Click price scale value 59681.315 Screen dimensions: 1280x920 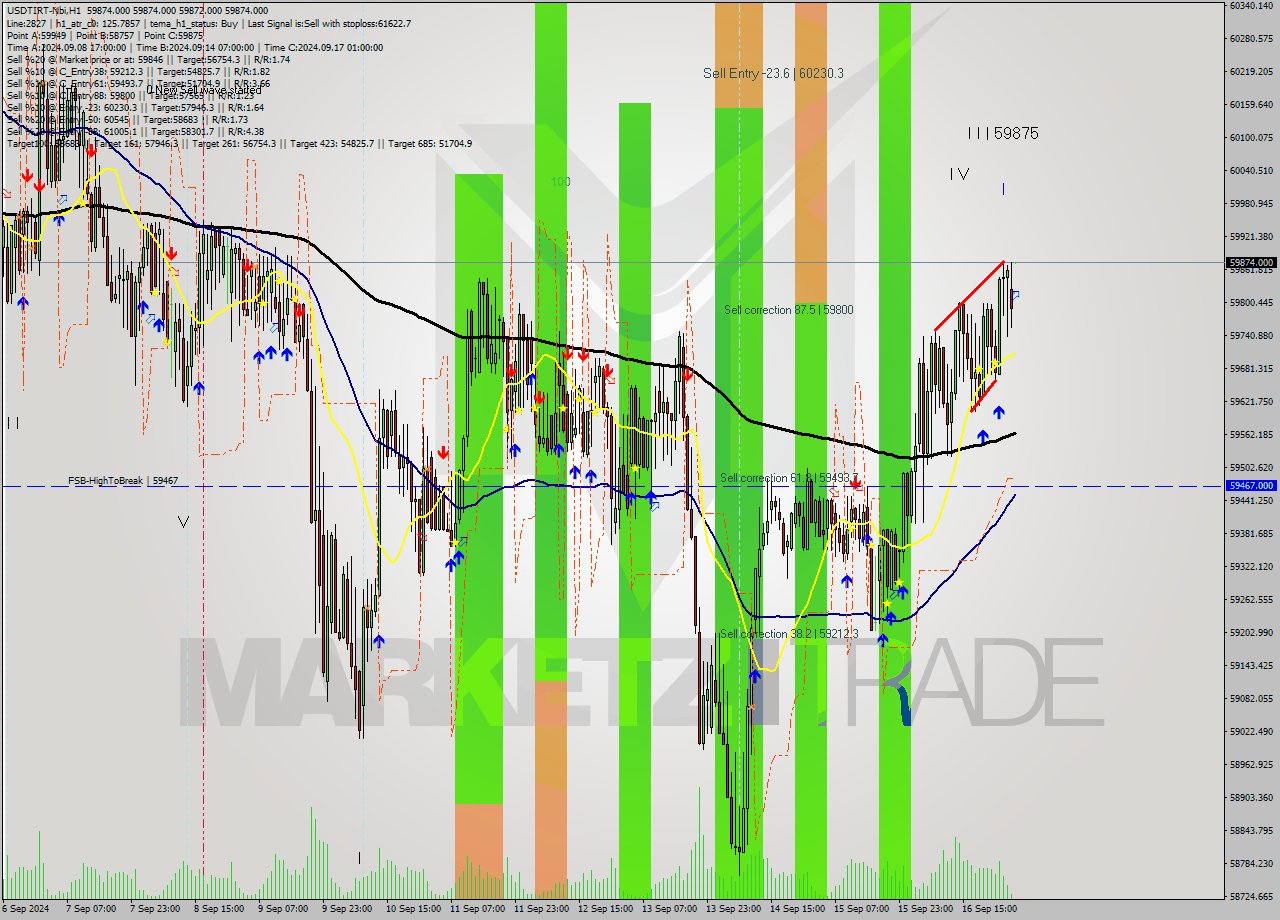[1252, 368]
